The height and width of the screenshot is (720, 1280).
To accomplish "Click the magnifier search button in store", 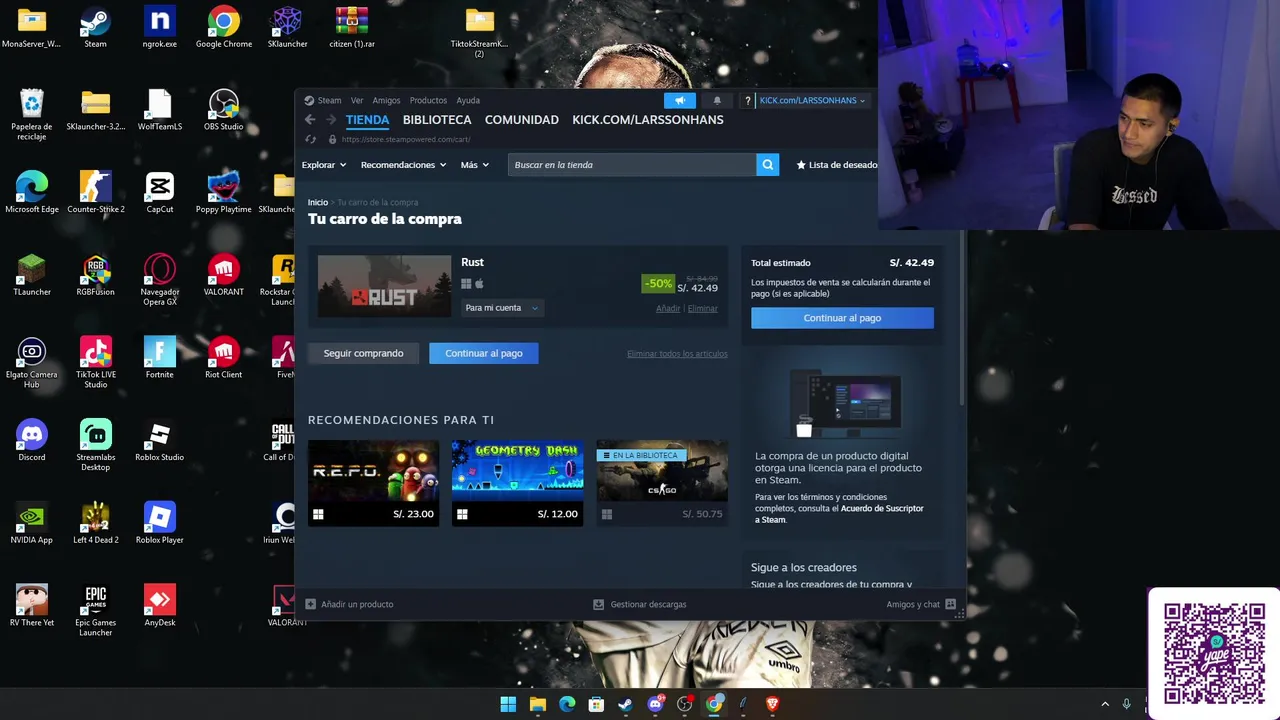I will coord(767,165).
